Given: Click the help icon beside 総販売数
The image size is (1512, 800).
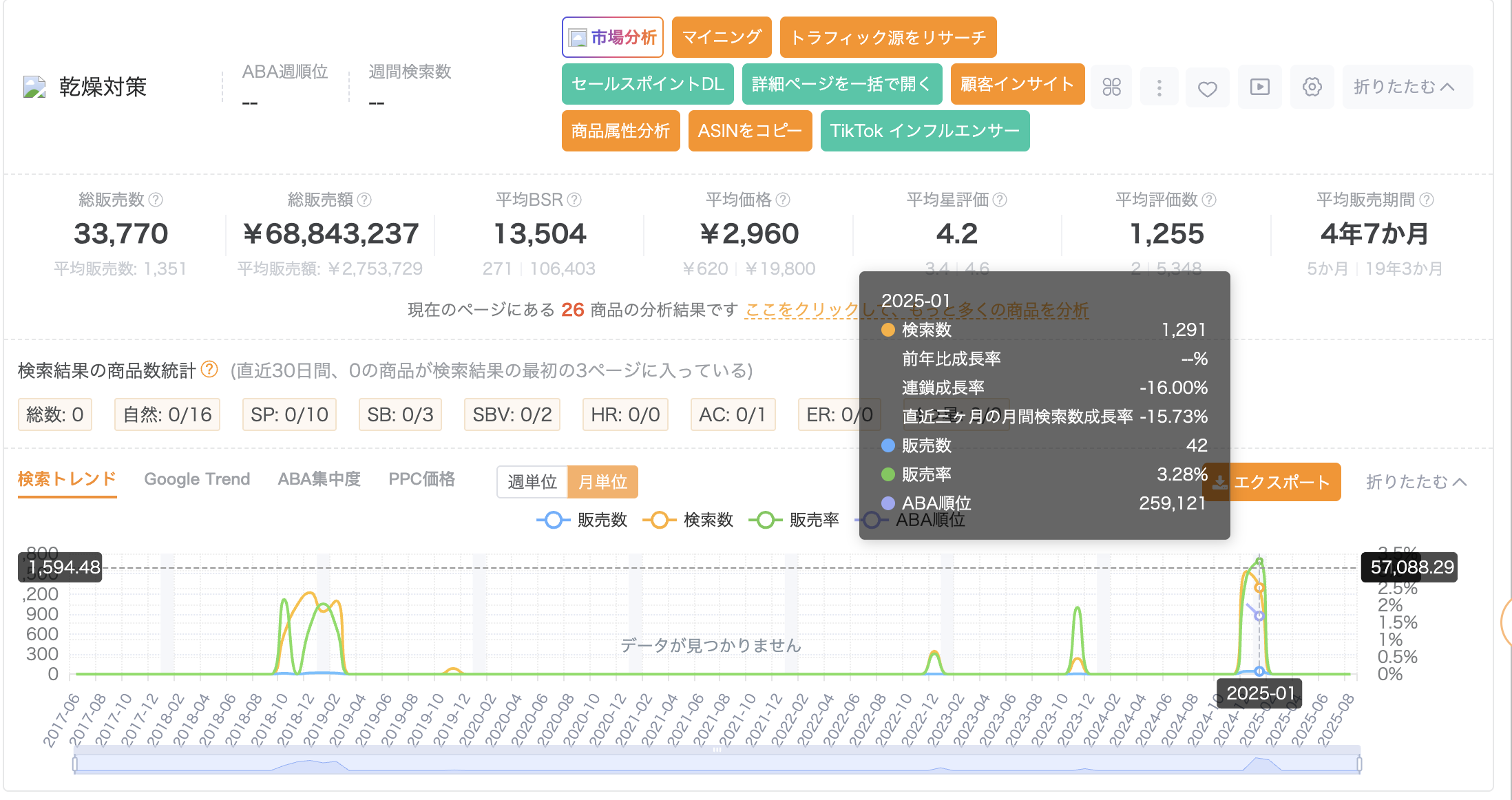Looking at the screenshot, I should 156,200.
